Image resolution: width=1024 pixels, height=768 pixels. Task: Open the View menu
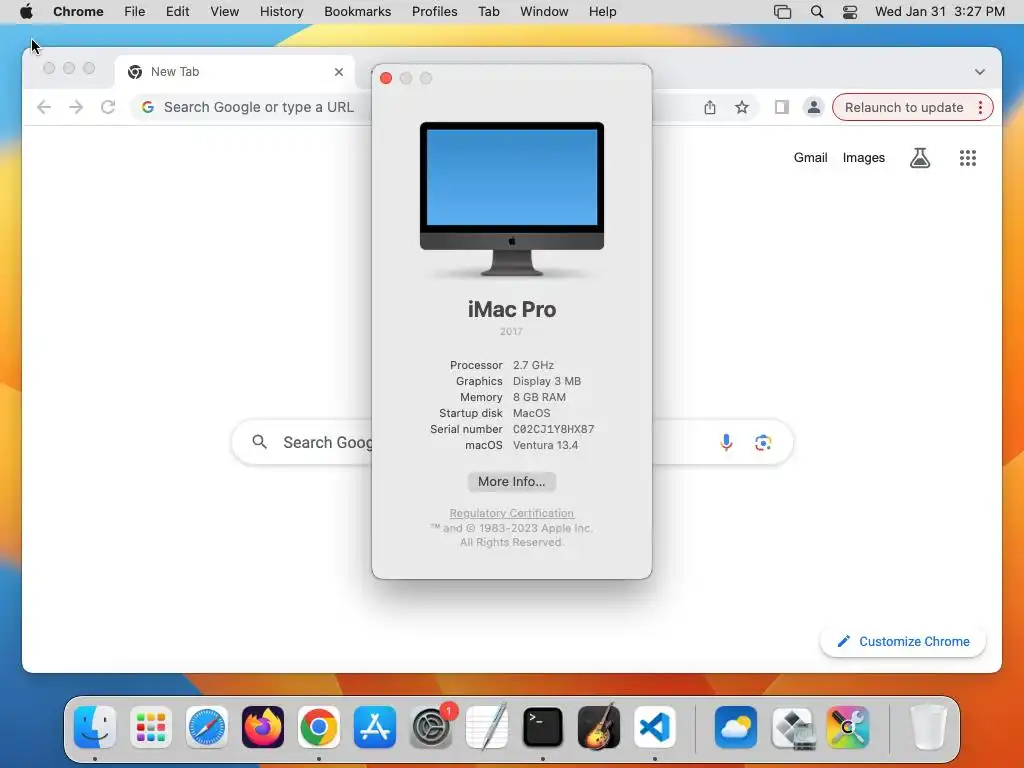(x=225, y=12)
